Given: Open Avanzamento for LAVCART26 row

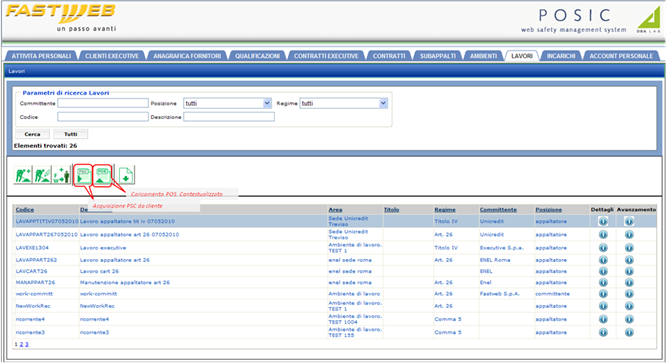Looking at the screenshot, I should coord(629,271).
